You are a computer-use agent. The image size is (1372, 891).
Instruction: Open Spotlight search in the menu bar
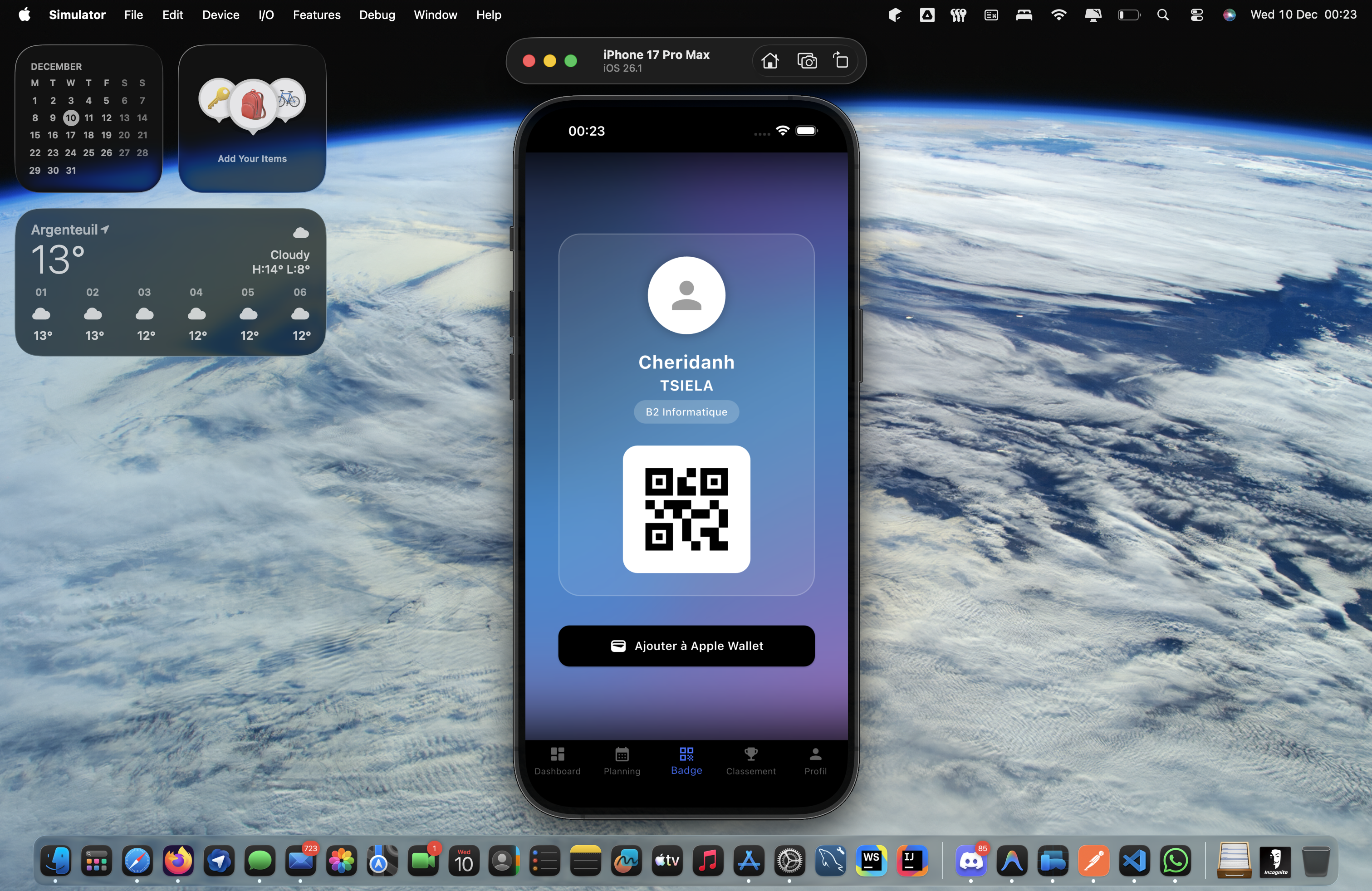(x=1163, y=15)
